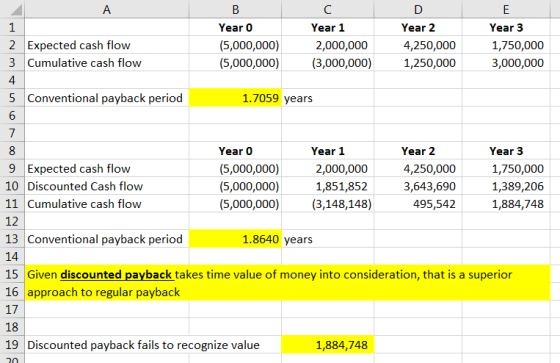Click the 3,000,000 cell in row 3
Image resolution: width=560 pixels, height=363 pixels.
(506, 63)
